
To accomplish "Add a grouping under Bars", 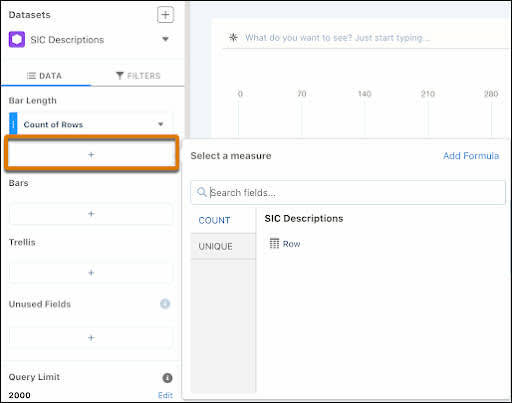I will pyautogui.click(x=91, y=213).
